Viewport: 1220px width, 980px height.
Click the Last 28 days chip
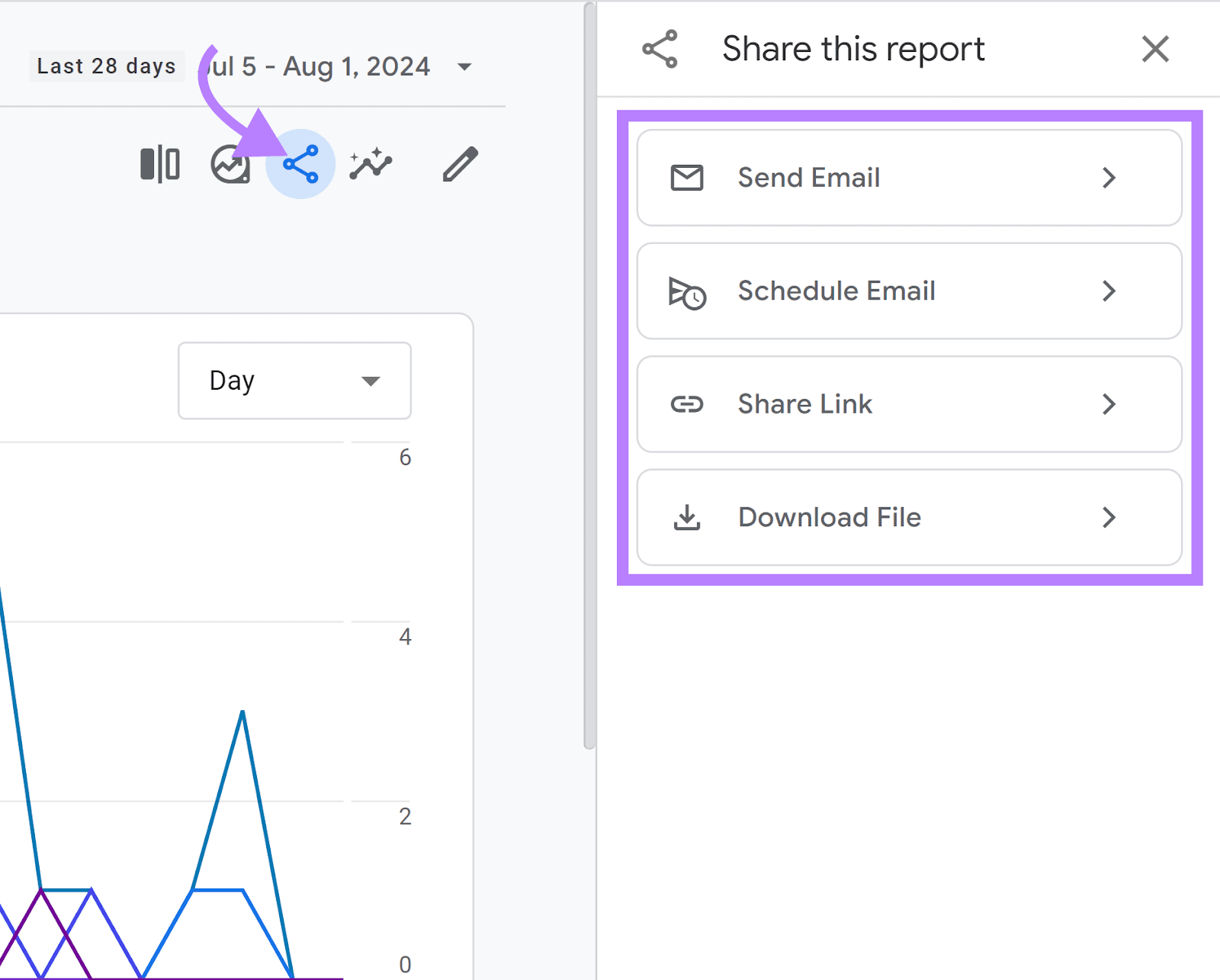[106, 66]
